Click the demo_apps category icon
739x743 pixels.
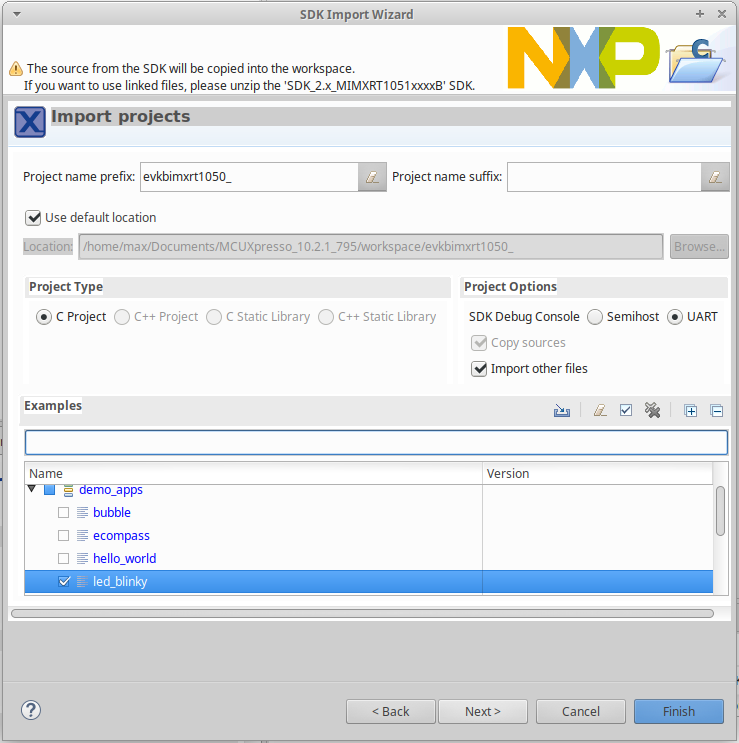click(x=68, y=490)
